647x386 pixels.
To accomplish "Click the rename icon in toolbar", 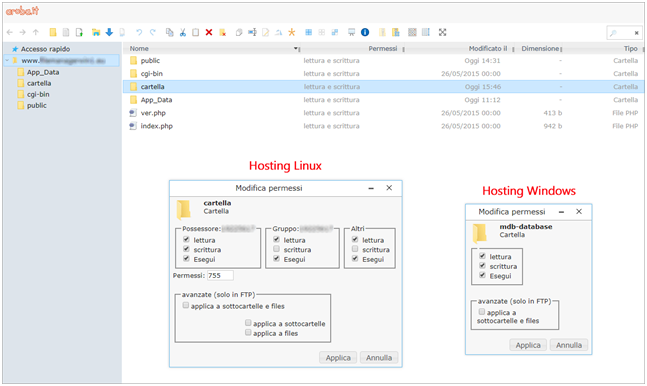I will [x=252, y=32].
